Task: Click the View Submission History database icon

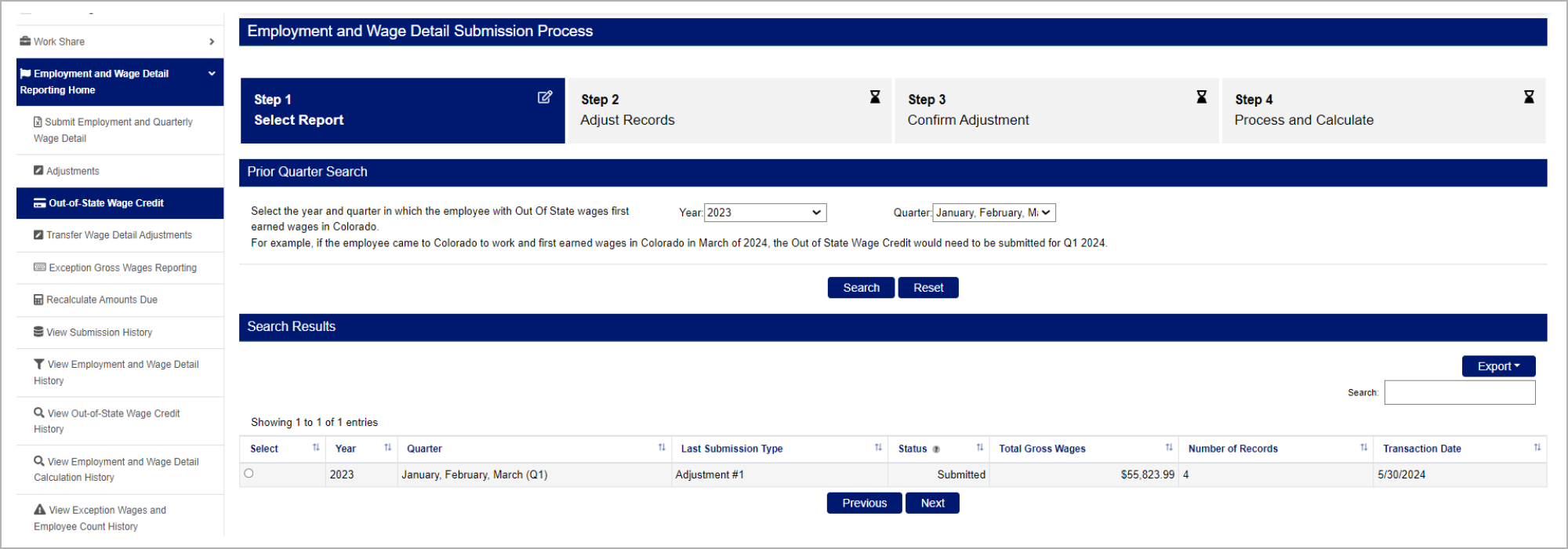Action: [x=38, y=332]
